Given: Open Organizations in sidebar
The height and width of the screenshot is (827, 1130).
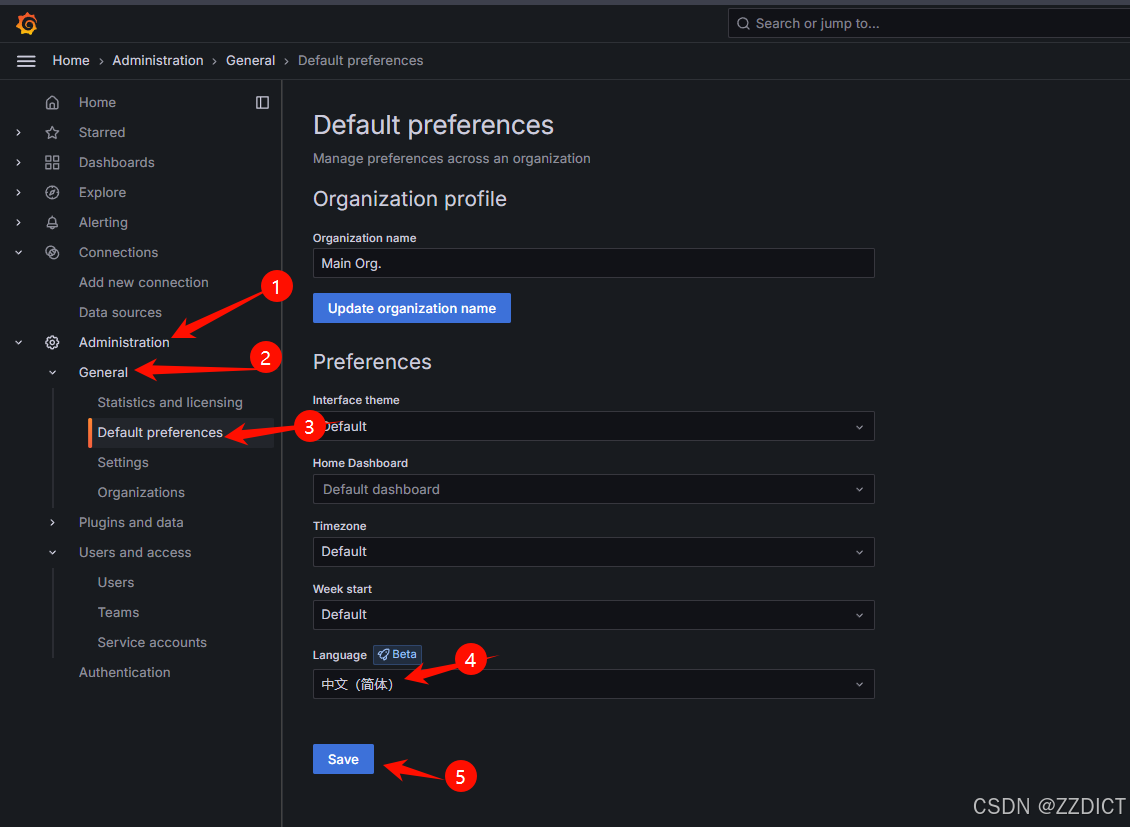Looking at the screenshot, I should (141, 493).
